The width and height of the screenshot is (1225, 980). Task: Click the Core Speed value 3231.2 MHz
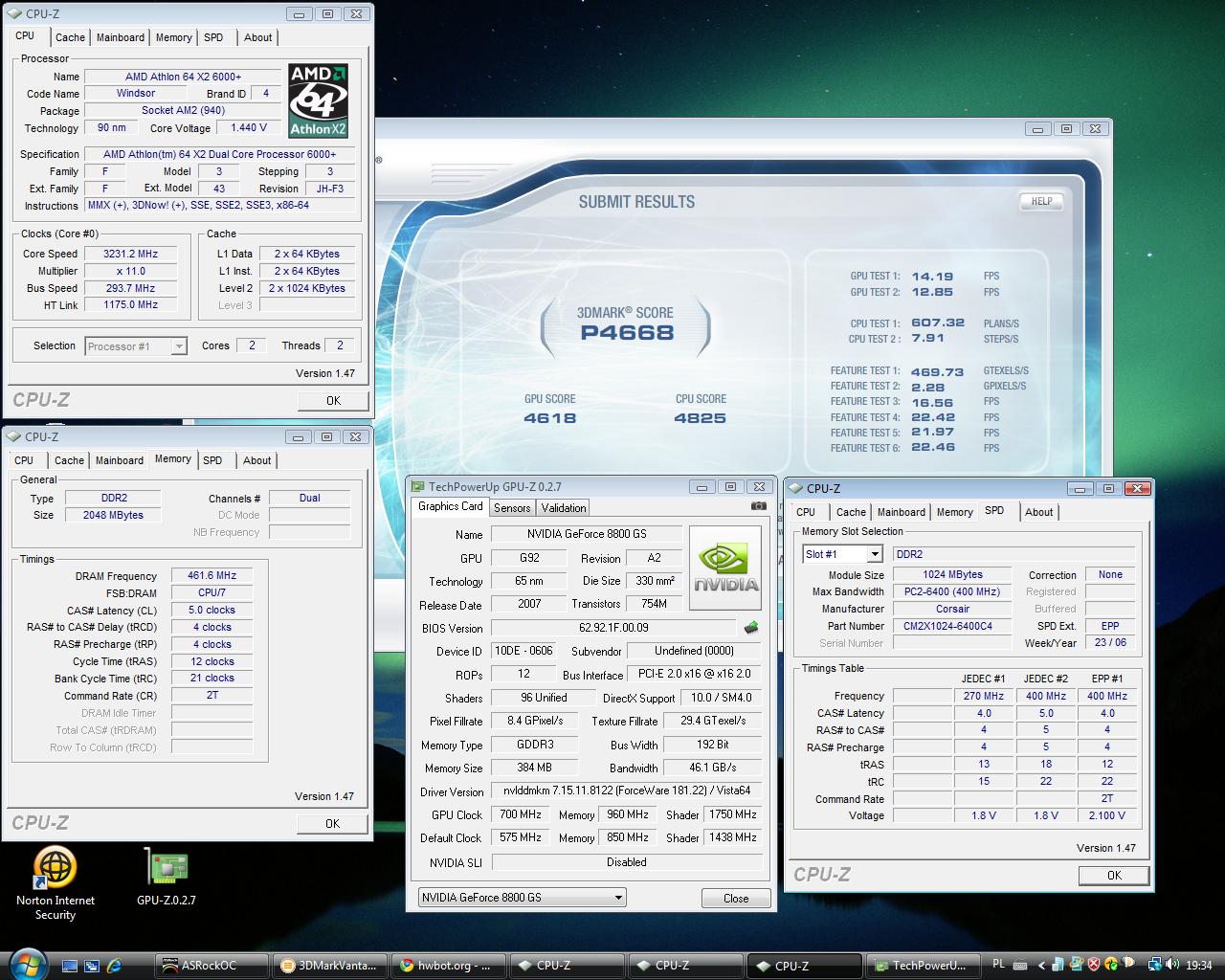130,254
